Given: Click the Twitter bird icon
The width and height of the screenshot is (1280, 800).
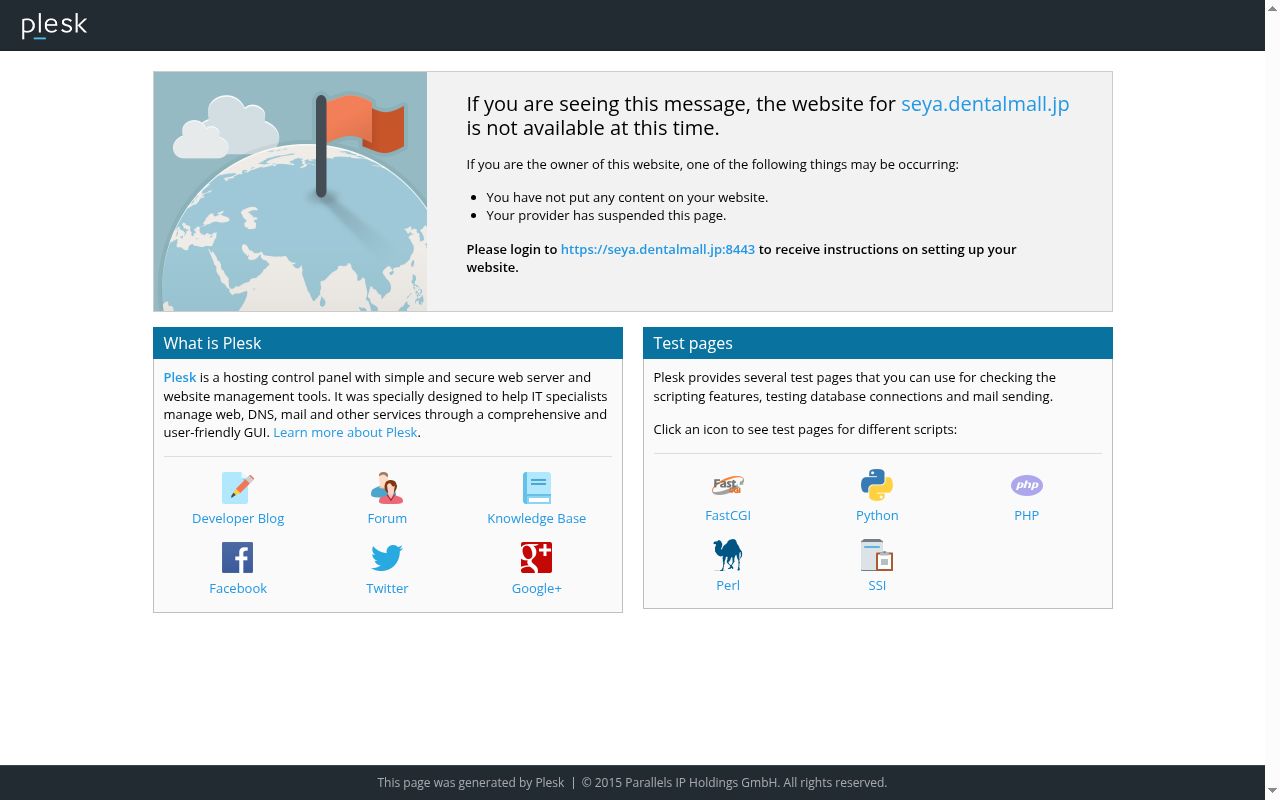Looking at the screenshot, I should pyautogui.click(x=387, y=557).
